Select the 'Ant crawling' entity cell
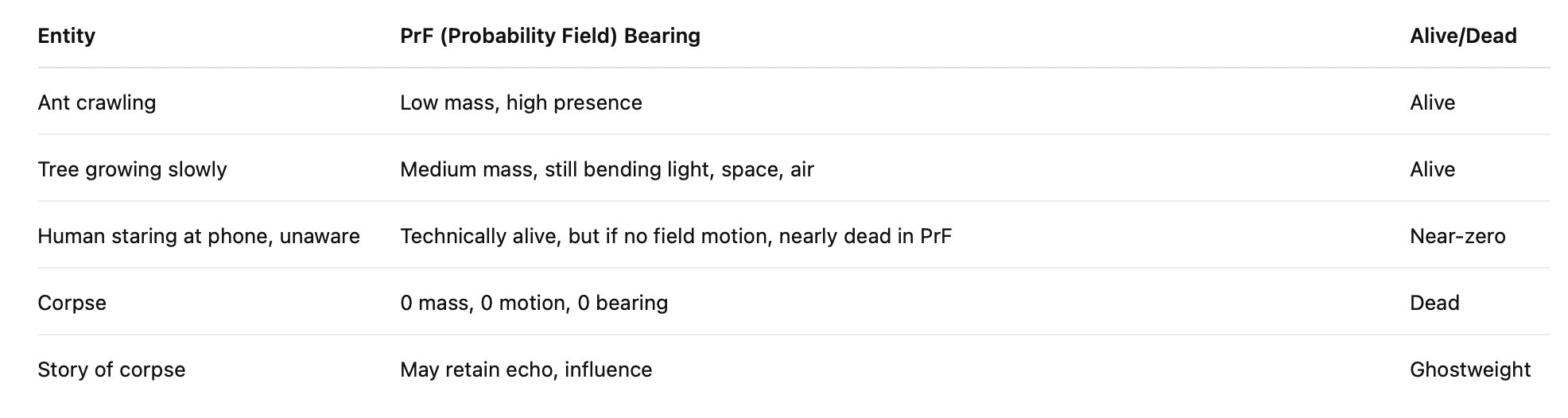The height and width of the screenshot is (418, 1568). [x=96, y=103]
